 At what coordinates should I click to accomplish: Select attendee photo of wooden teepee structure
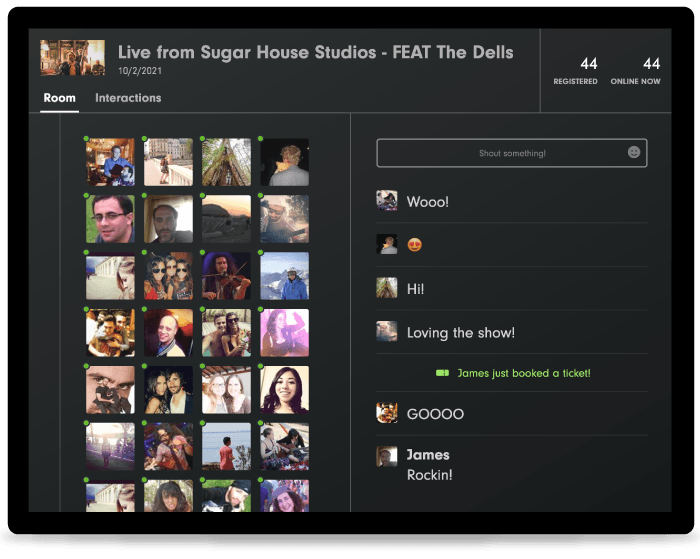[x=226, y=162]
